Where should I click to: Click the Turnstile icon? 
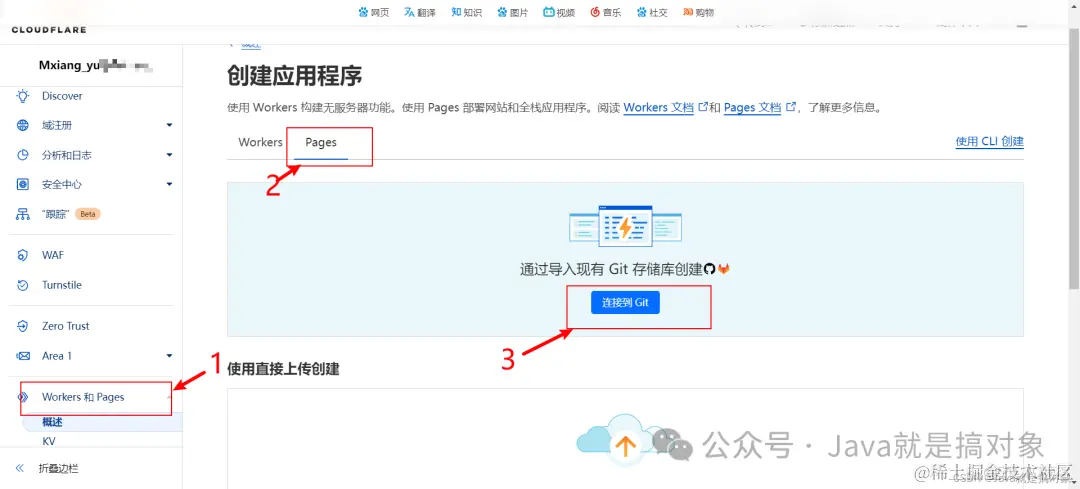click(23, 285)
